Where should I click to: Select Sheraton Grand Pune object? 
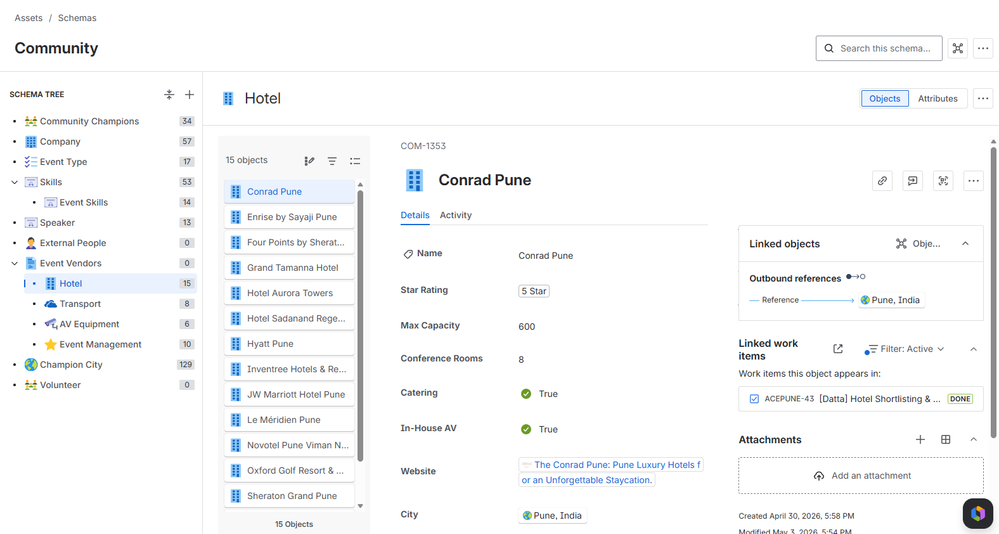point(289,496)
